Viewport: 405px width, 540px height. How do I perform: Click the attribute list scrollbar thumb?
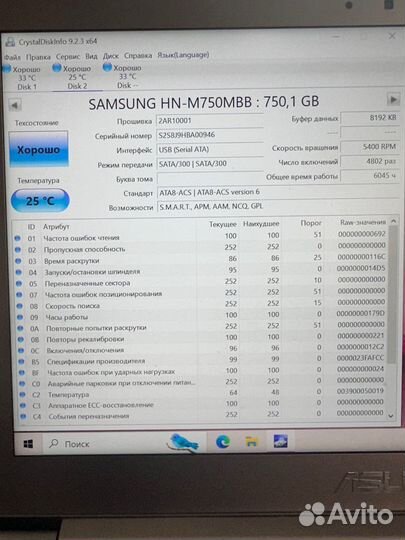tap(392, 294)
